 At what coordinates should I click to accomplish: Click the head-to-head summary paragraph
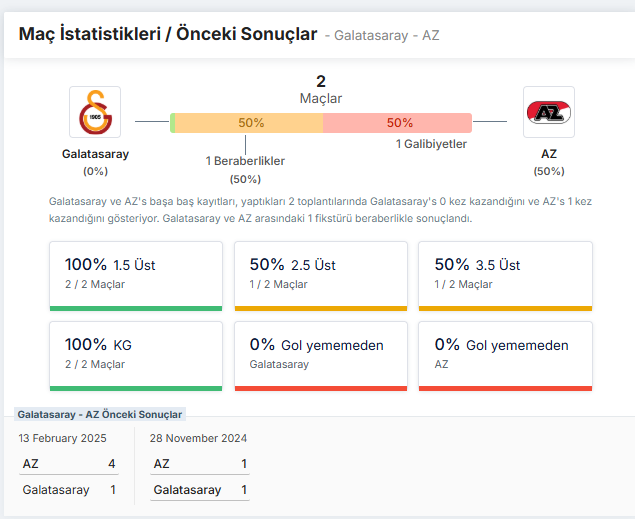(x=320, y=210)
